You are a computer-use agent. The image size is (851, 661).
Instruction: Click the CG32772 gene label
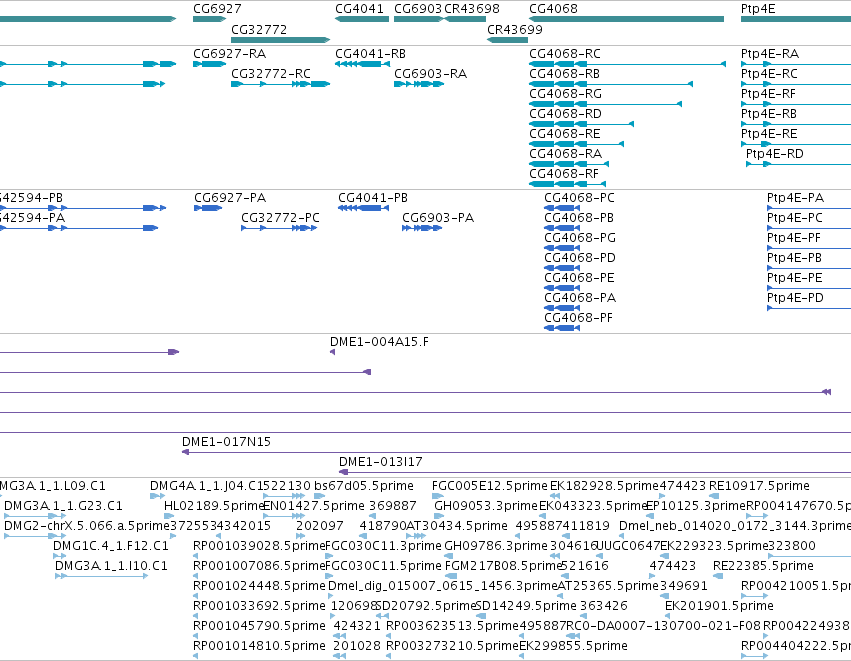tap(259, 29)
